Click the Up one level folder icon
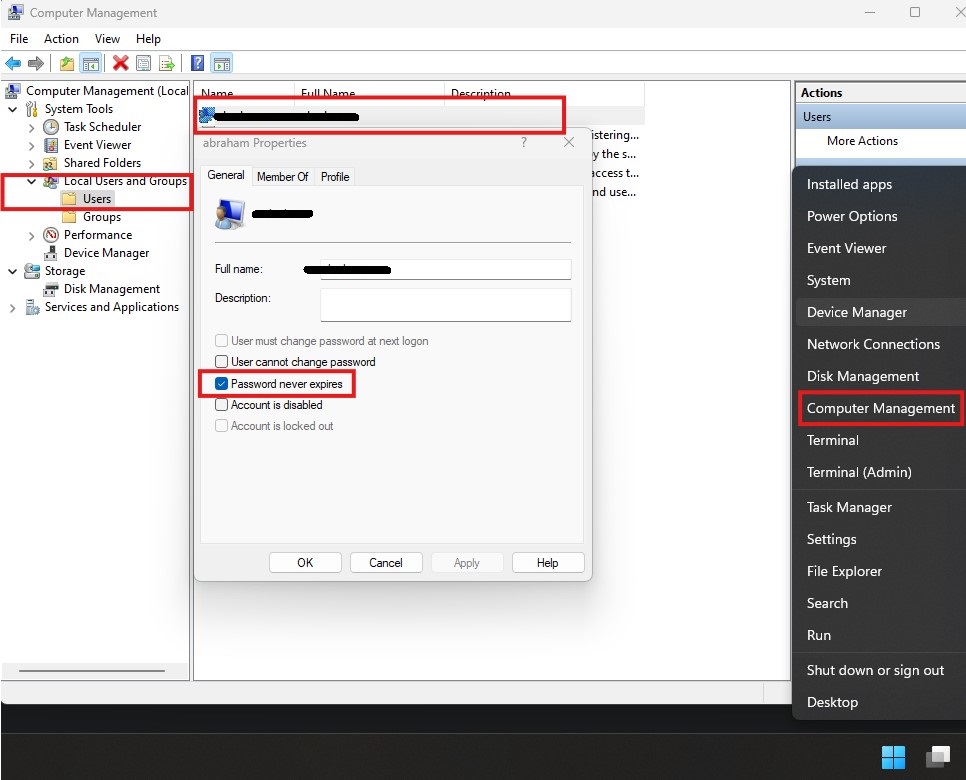This screenshot has width=966, height=780. coord(67,63)
